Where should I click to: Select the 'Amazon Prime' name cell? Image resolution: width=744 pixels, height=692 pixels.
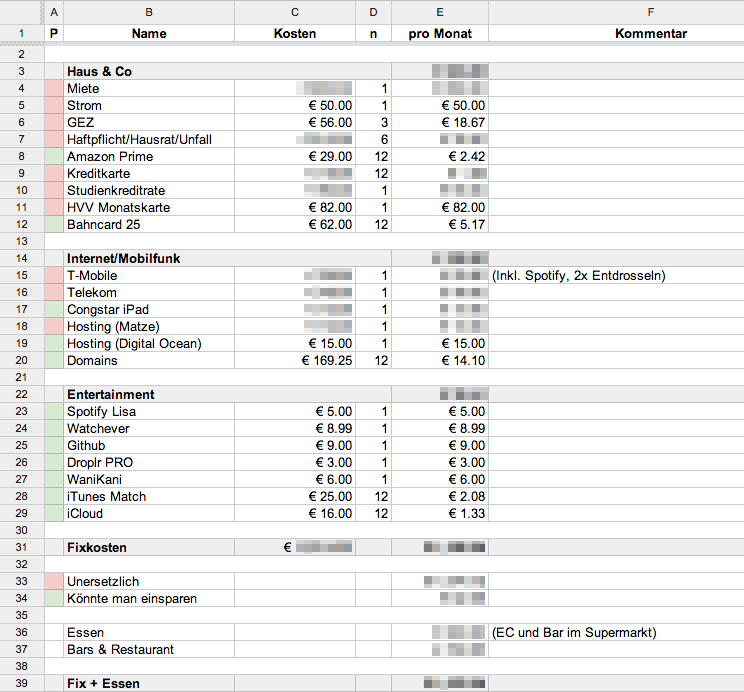pyautogui.click(x=148, y=156)
